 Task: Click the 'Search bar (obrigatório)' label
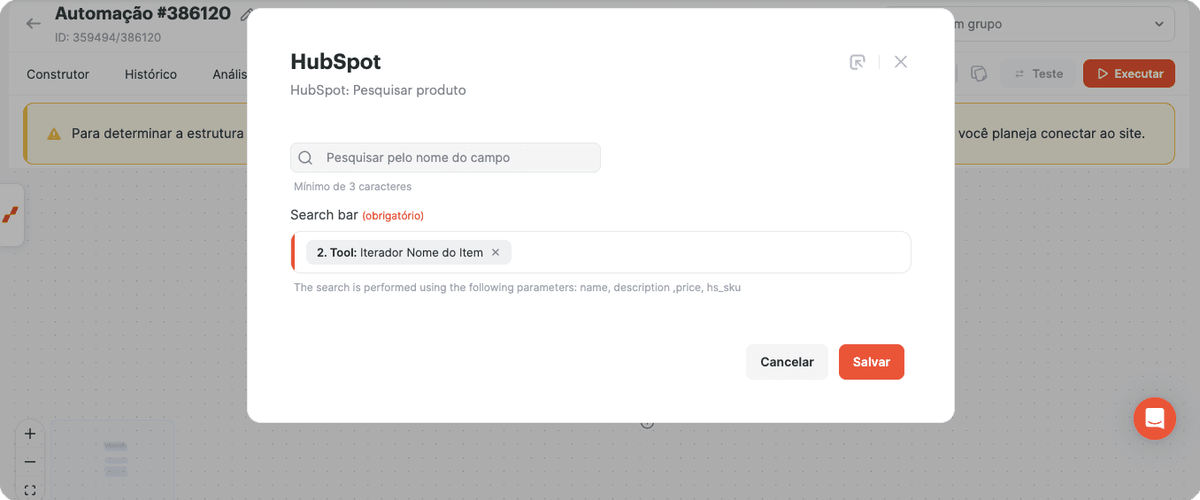coord(357,215)
